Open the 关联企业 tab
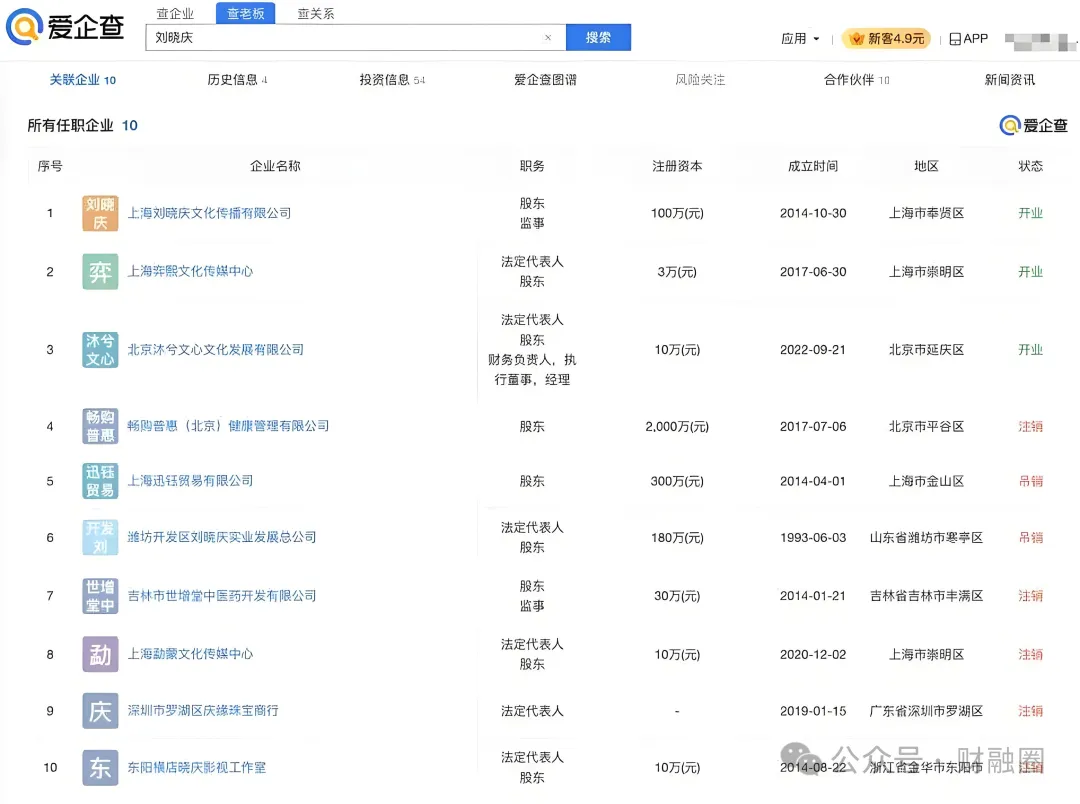Viewport: 1080px width, 804px height. 83,80
